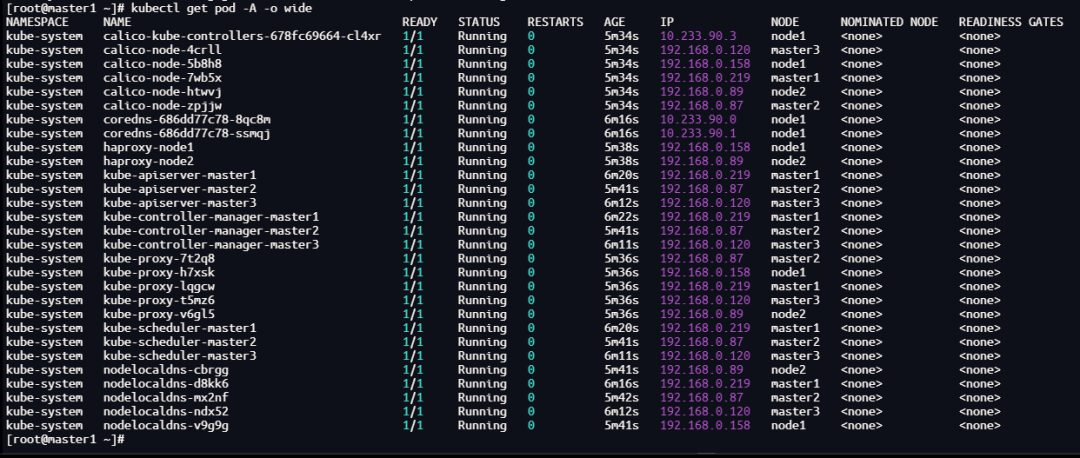Click Running status of kube-scheduler-master2
This screenshot has width=1080, height=458.
(482, 342)
